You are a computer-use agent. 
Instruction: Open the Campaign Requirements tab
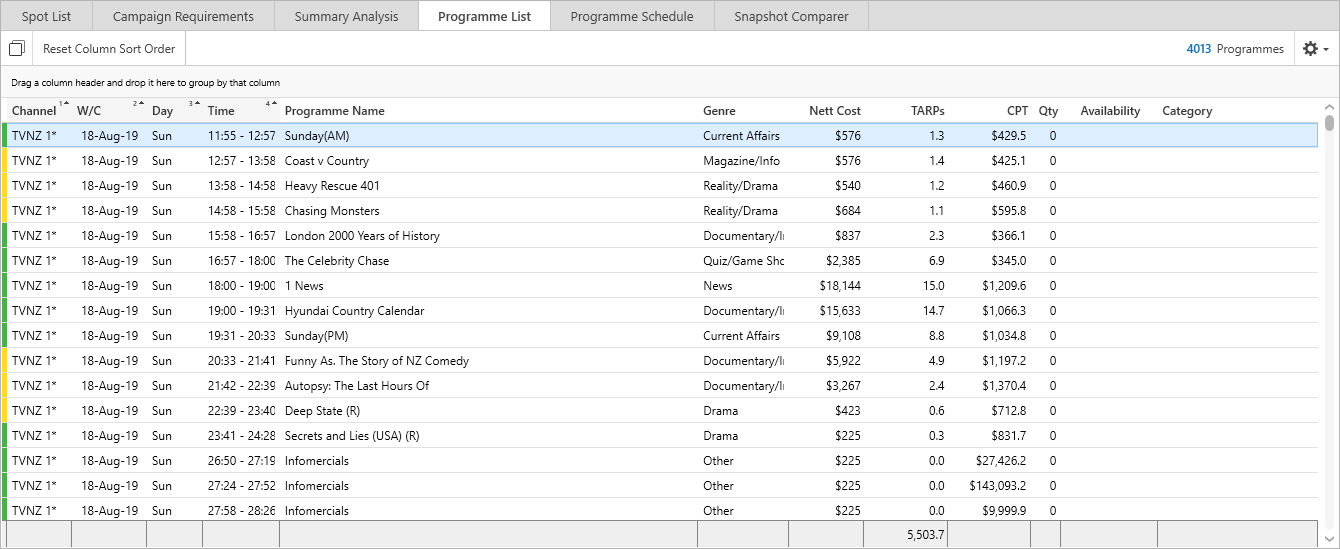[183, 16]
